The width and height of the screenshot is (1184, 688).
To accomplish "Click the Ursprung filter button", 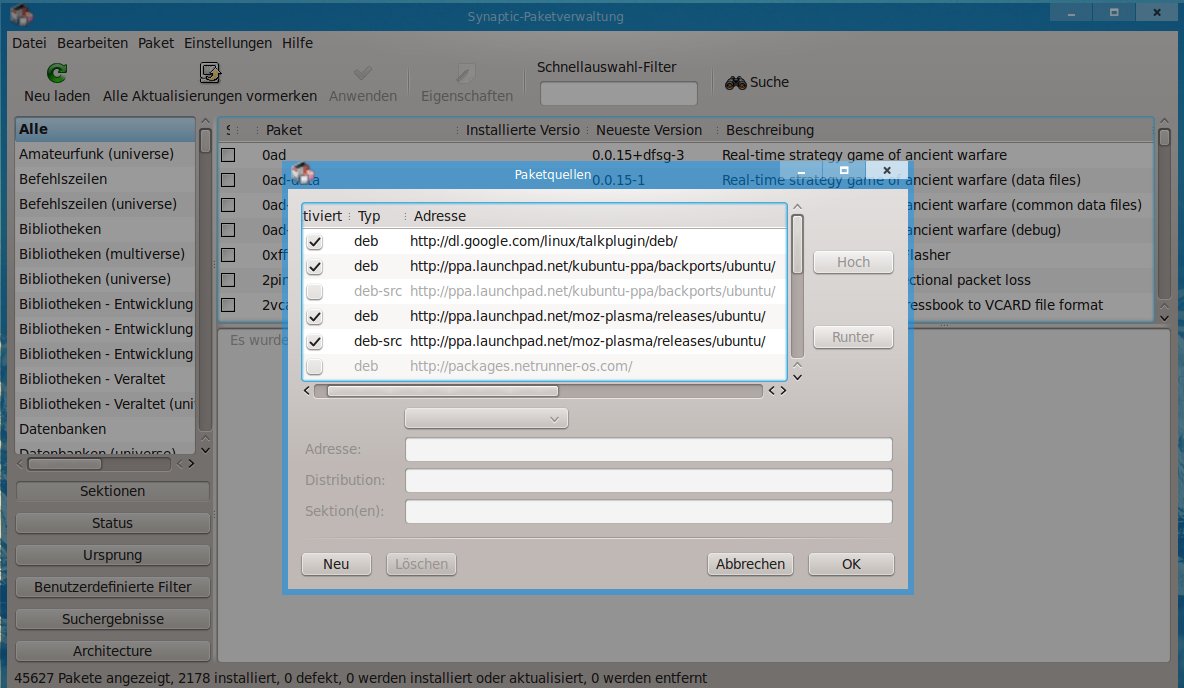I will pos(113,555).
